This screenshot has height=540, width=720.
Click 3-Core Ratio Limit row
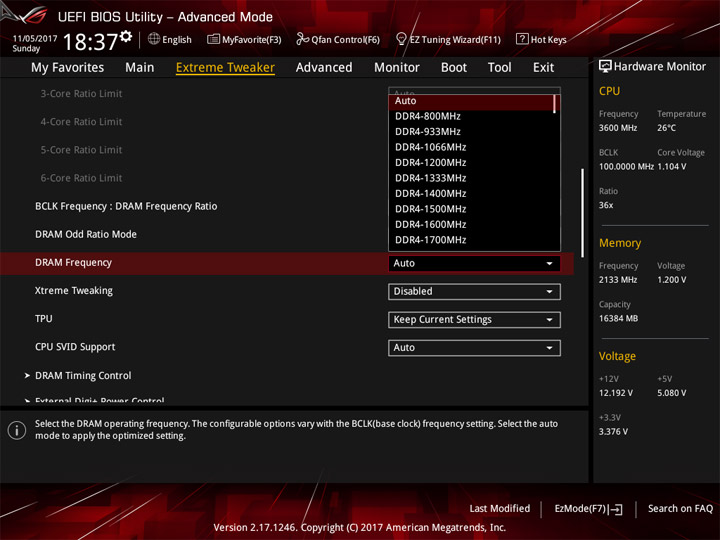coord(81,94)
